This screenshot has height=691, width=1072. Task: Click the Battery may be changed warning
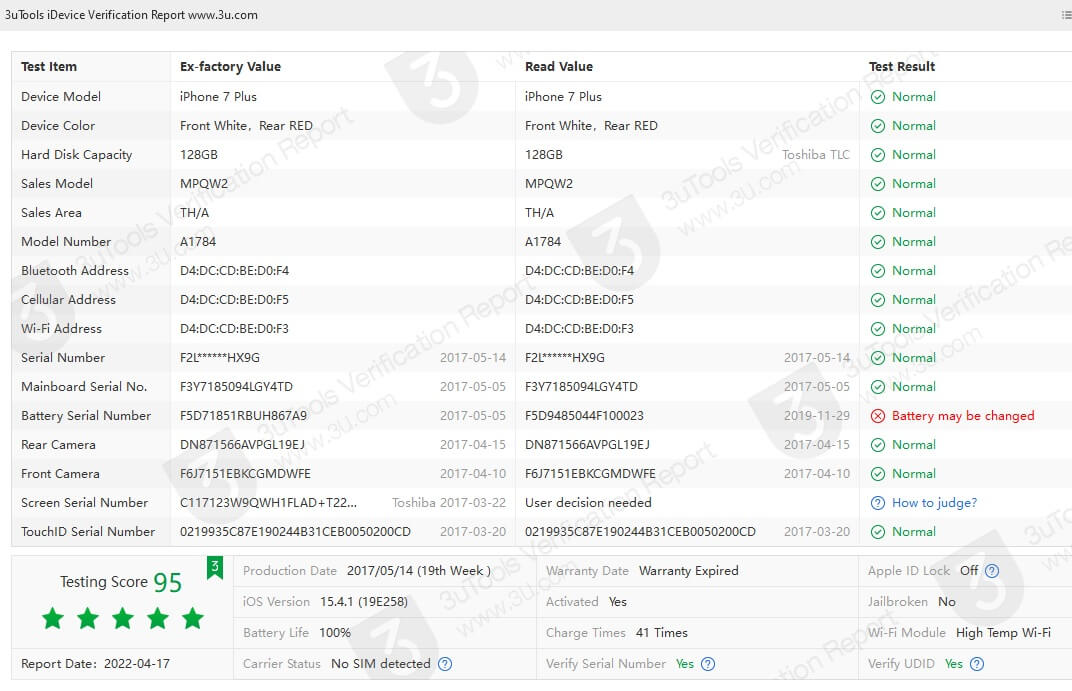click(963, 416)
